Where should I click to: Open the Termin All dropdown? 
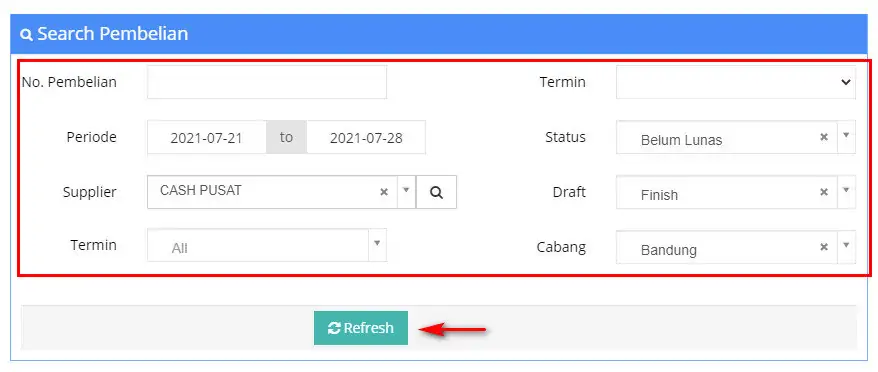pyautogui.click(x=267, y=245)
